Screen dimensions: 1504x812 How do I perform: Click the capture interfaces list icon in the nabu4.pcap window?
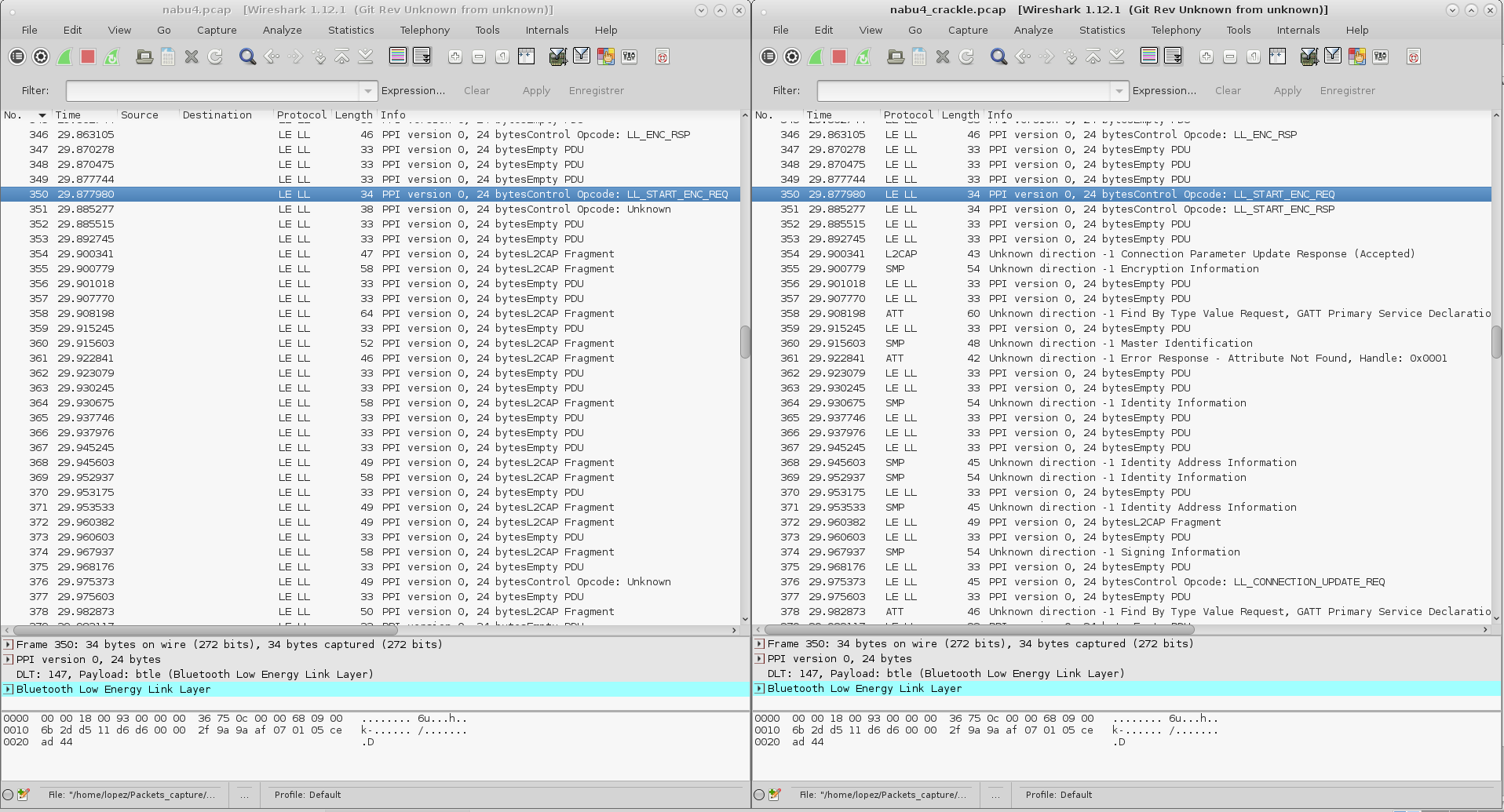click(17, 56)
